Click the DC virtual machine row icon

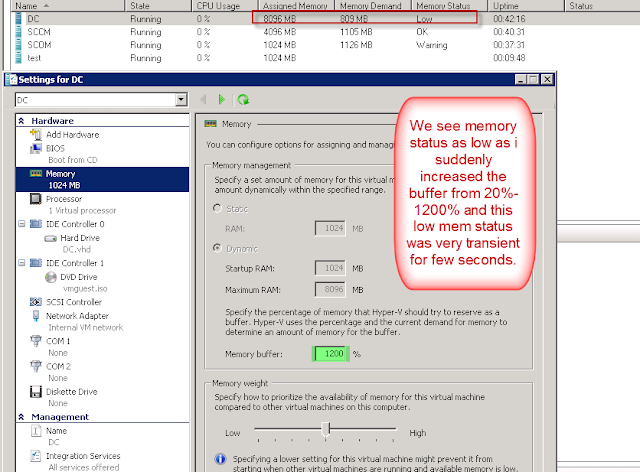click(x=18, y=19)
